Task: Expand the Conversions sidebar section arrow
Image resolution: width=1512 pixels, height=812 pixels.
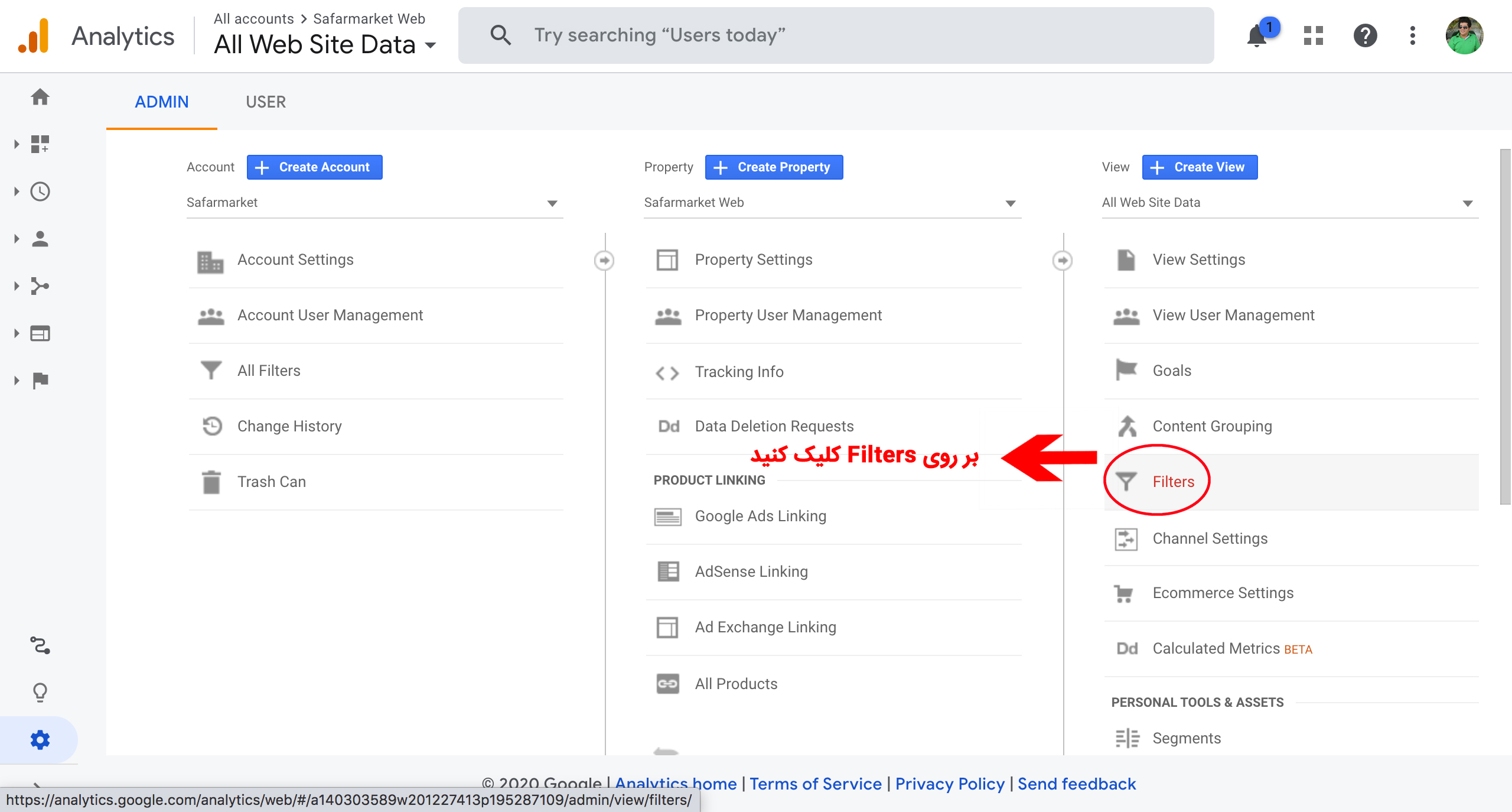Action: (x=17, y=381)
